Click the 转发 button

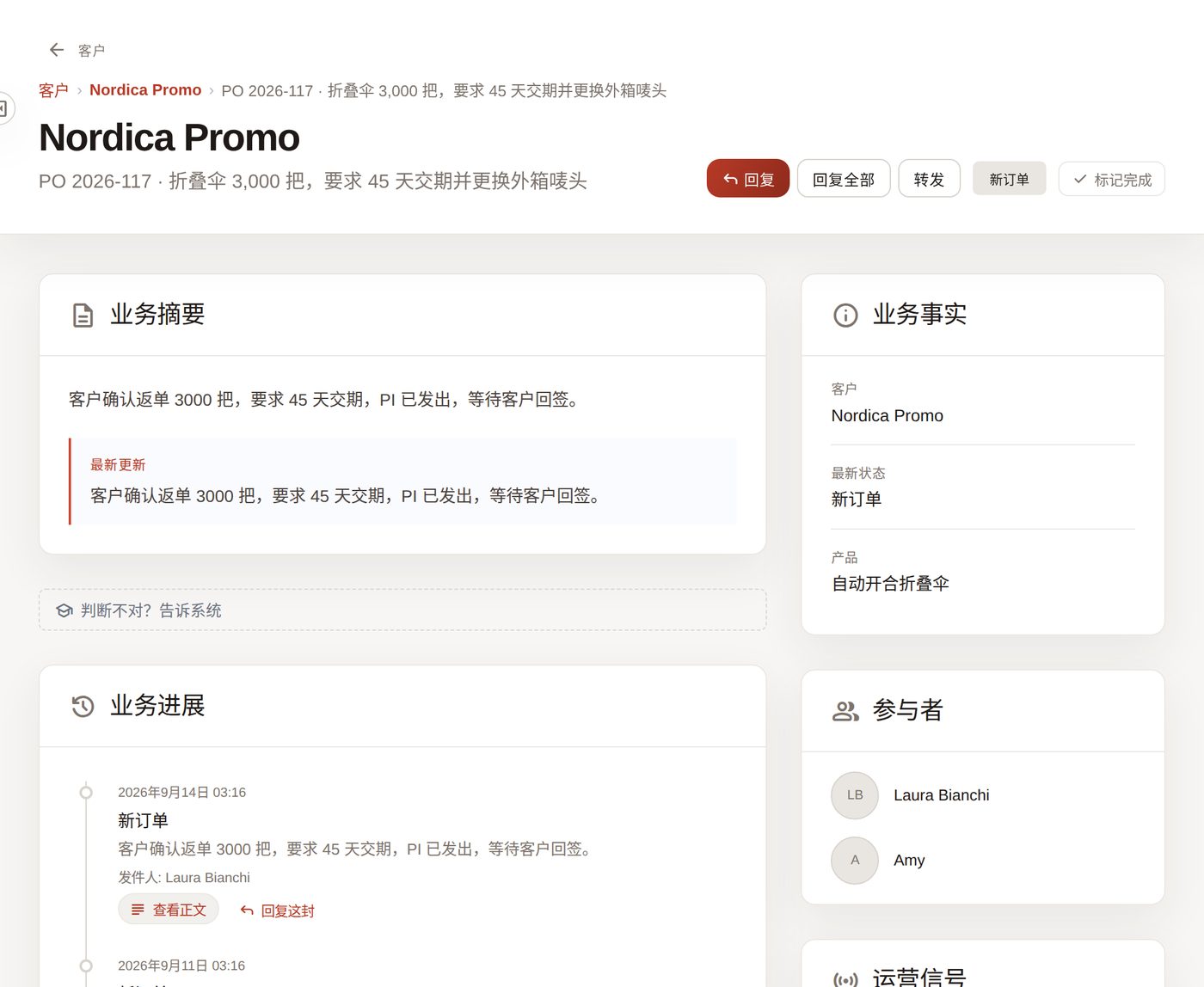(x=930, y=178)
